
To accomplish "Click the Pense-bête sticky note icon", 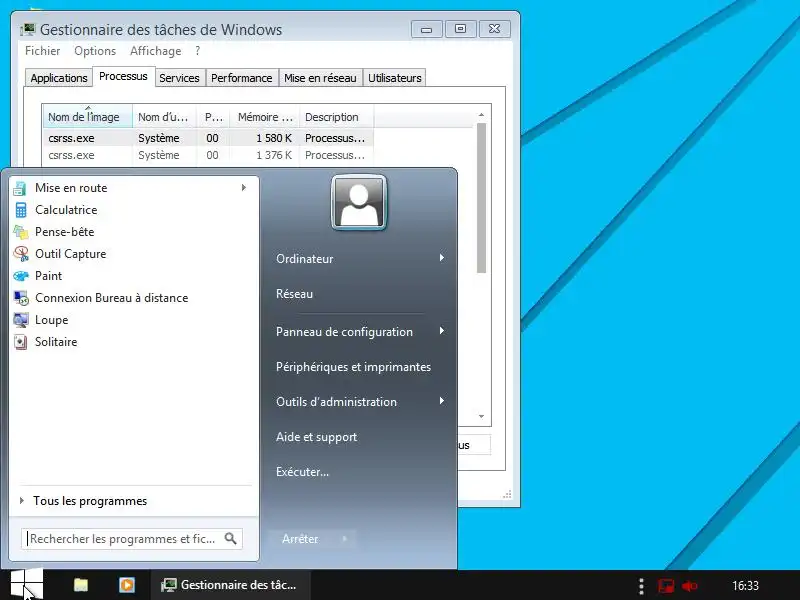I will pos(20,232).
